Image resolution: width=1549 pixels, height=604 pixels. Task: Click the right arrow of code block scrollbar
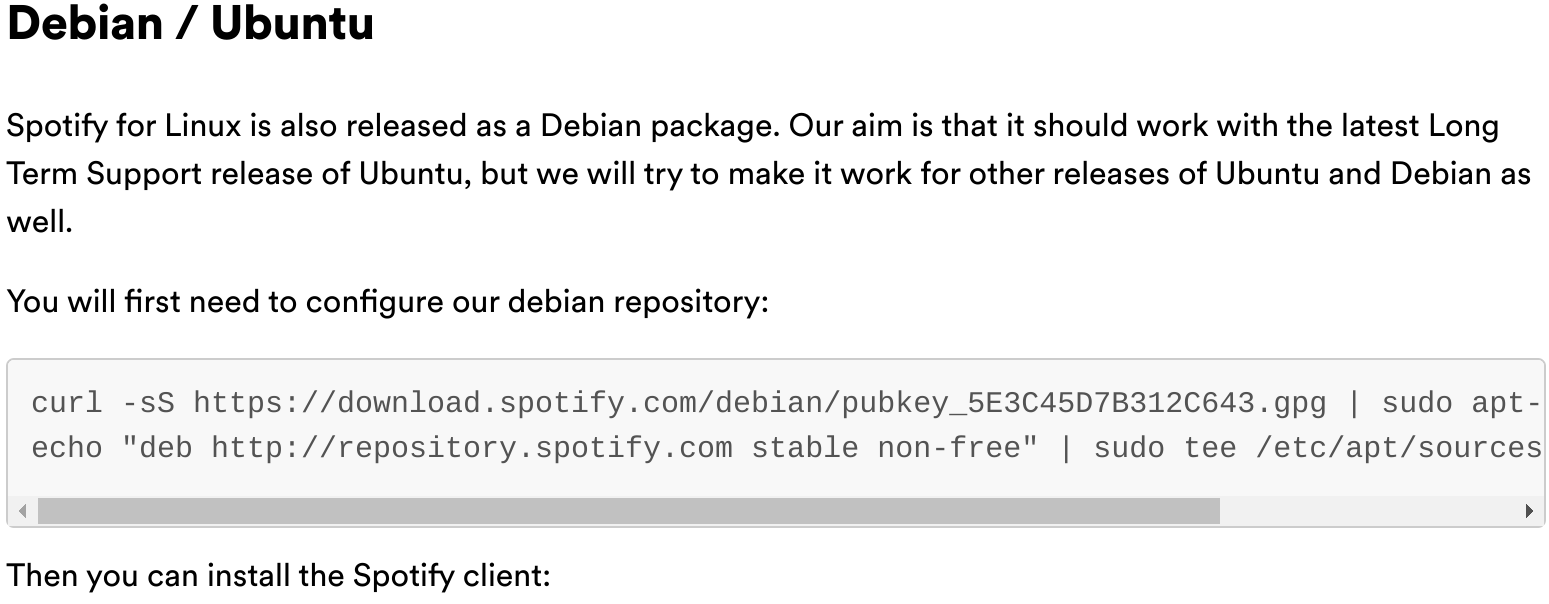point(1529,512)
